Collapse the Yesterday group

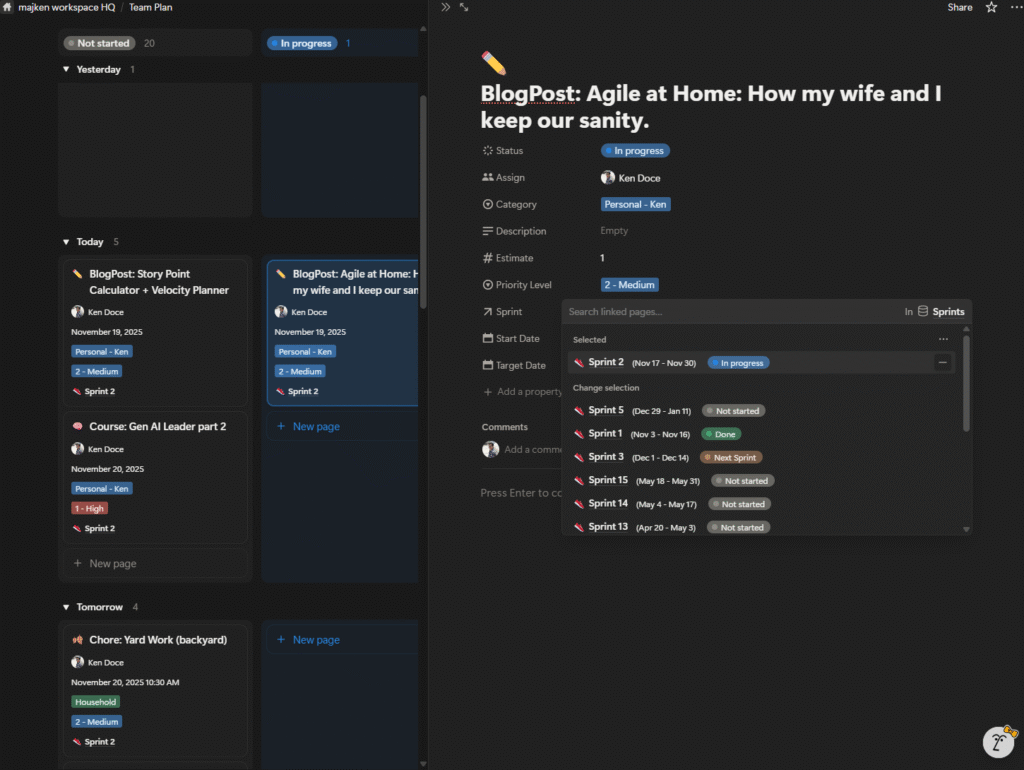tap(66, 70)
